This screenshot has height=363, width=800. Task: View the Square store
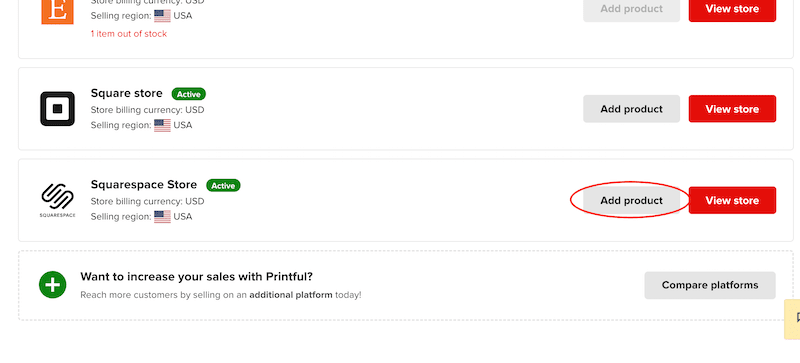732,109
